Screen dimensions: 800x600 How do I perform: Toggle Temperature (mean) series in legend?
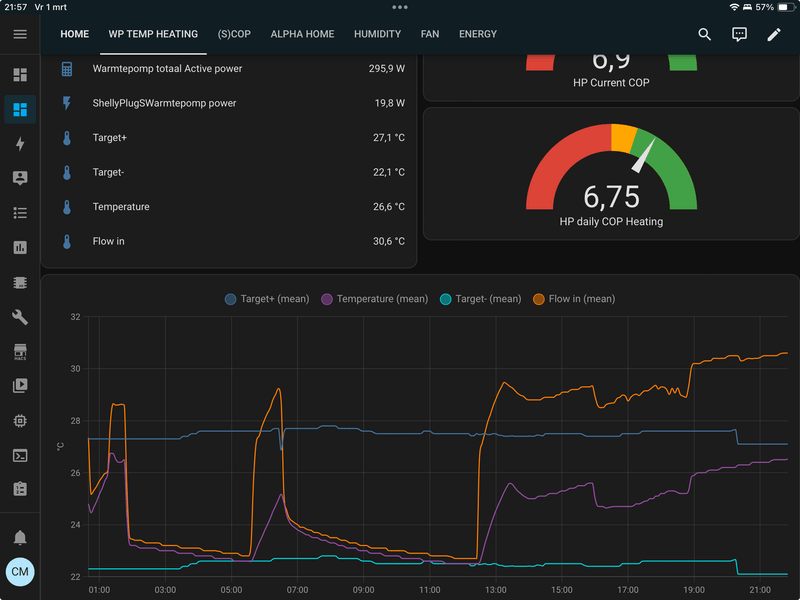375,299
